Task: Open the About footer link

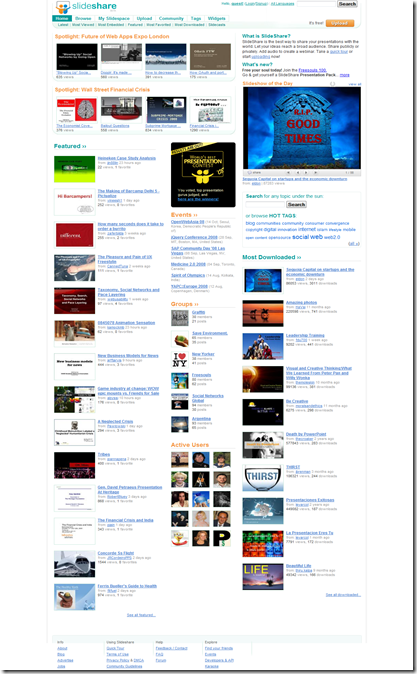Action: (62, 648)
